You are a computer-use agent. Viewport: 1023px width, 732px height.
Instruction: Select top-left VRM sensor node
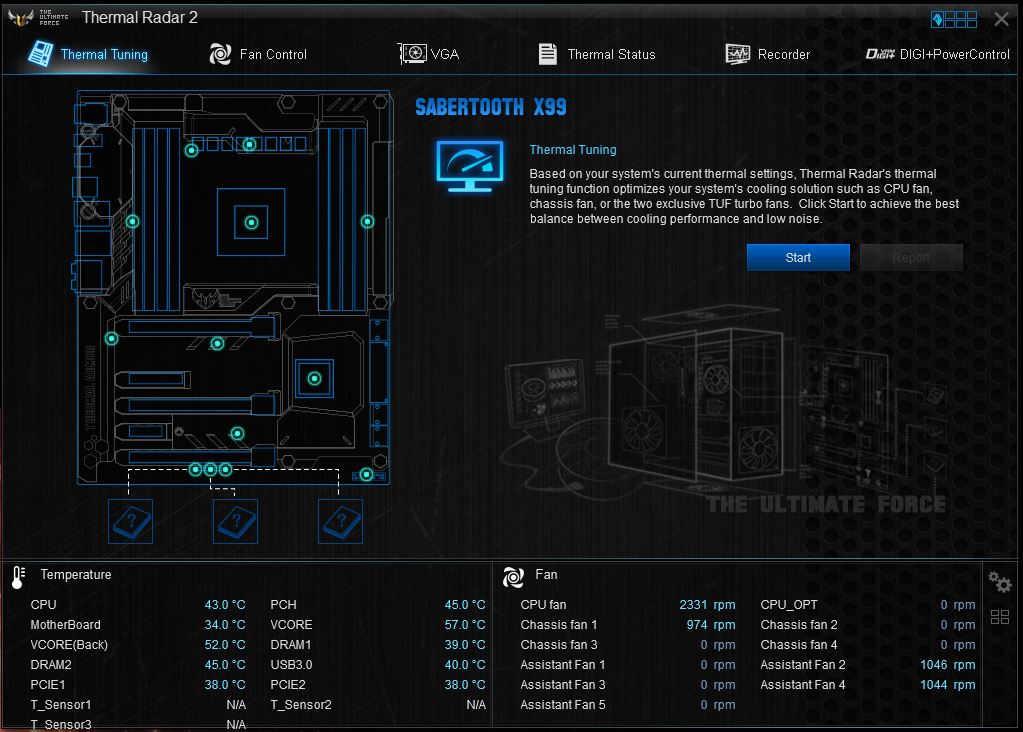191,151
